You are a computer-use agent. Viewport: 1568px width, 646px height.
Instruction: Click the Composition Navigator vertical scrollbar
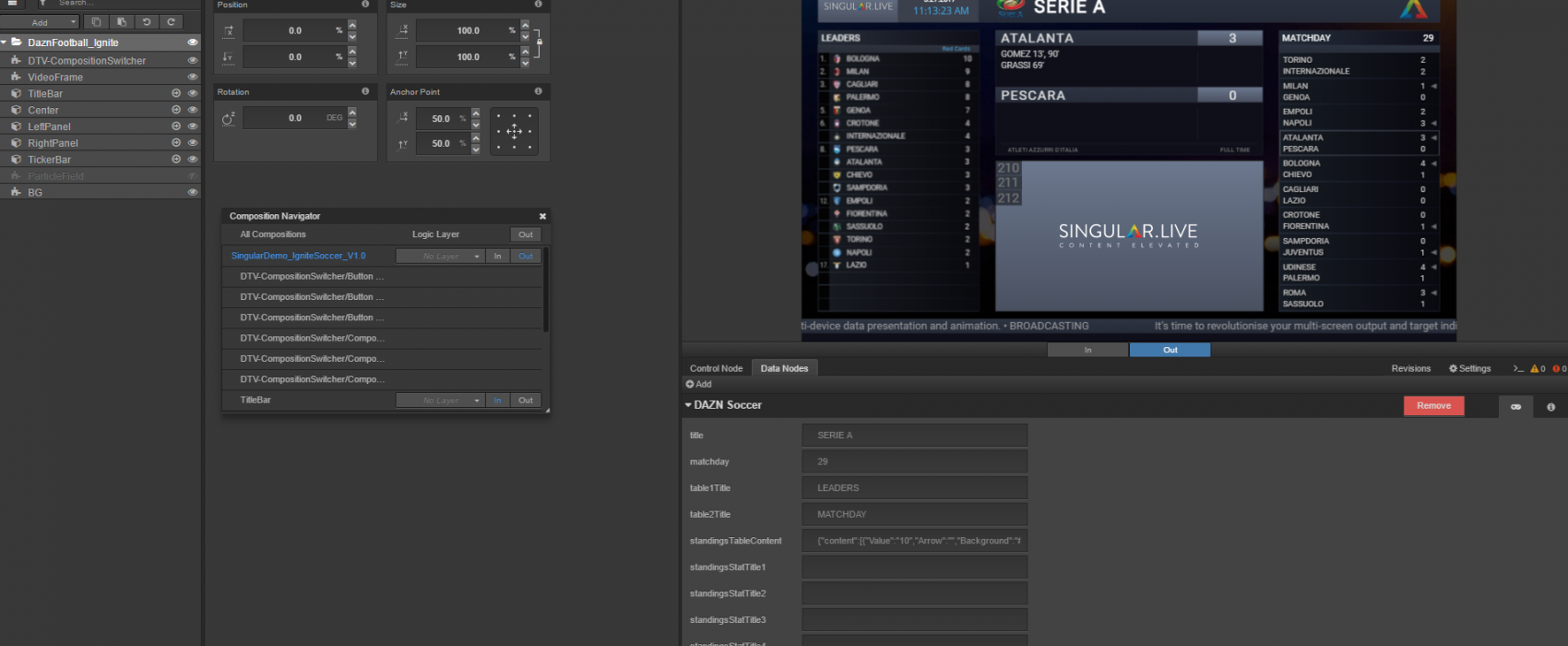(x=546, y=290)
